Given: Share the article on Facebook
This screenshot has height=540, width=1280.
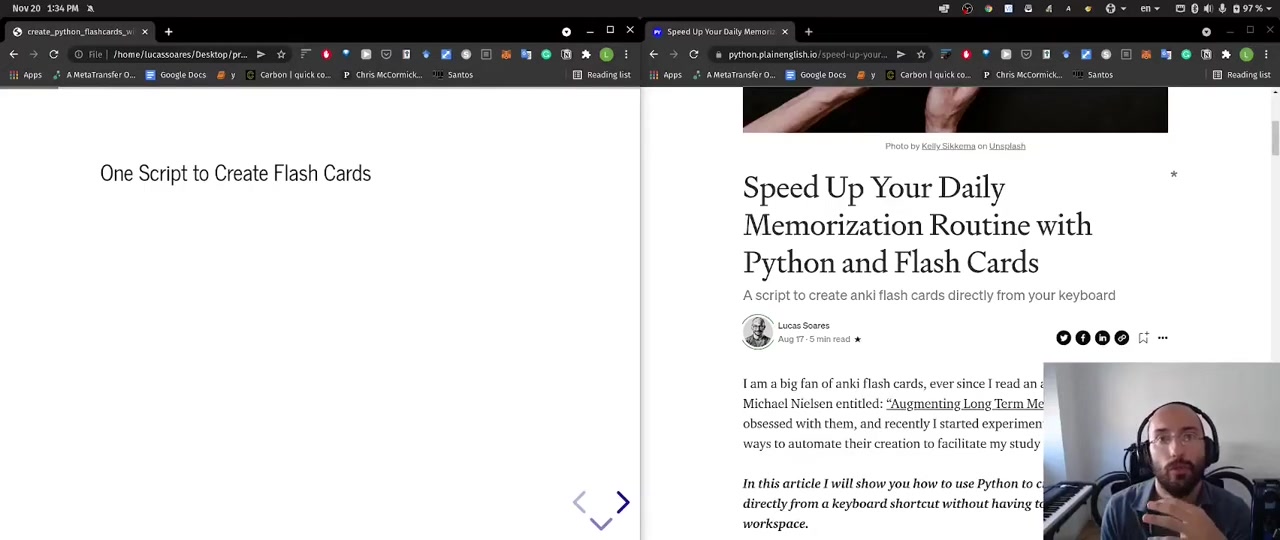Looking at the screenshot, I should (x=1083, y=338).
